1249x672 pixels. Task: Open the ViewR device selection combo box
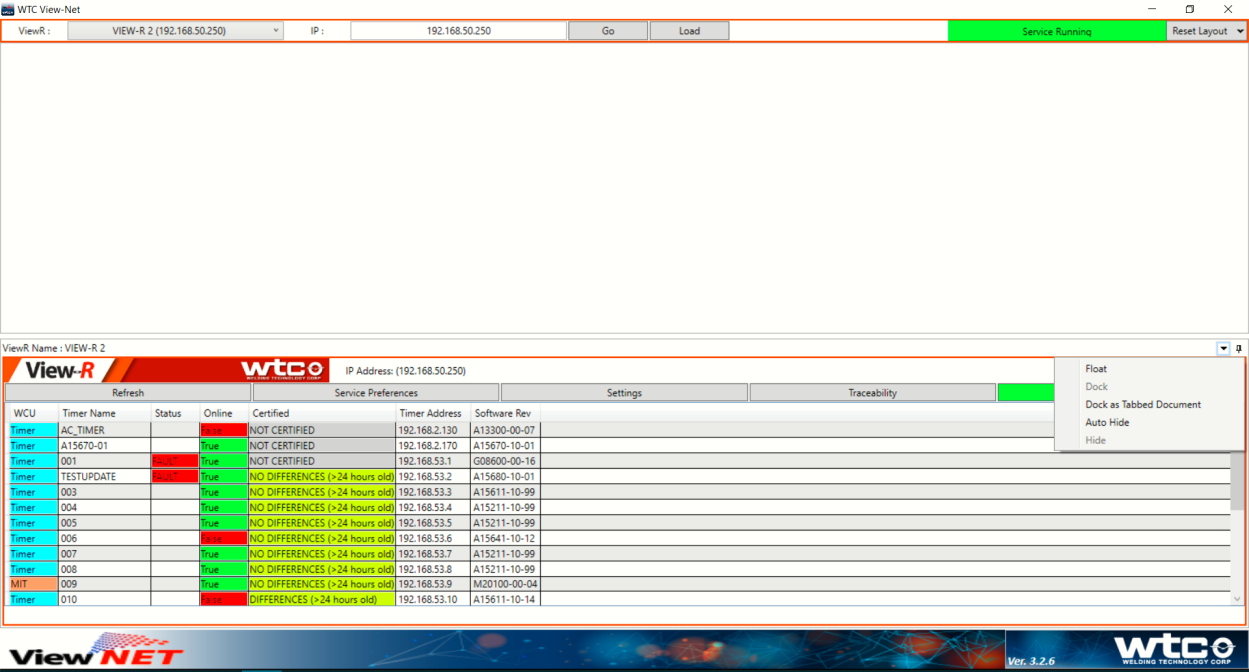coord(176,31)
